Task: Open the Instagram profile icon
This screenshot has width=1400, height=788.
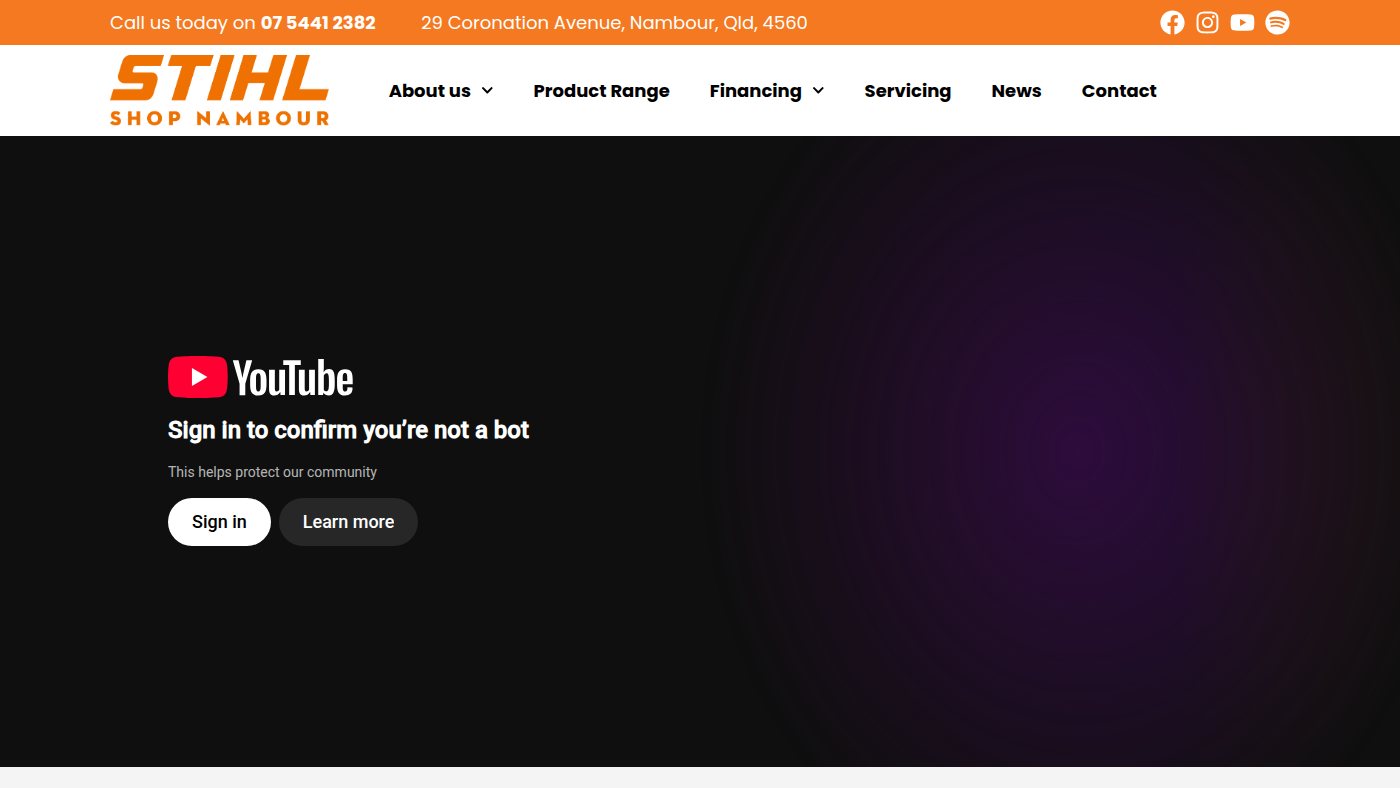Action: (x=1207, y=22)
